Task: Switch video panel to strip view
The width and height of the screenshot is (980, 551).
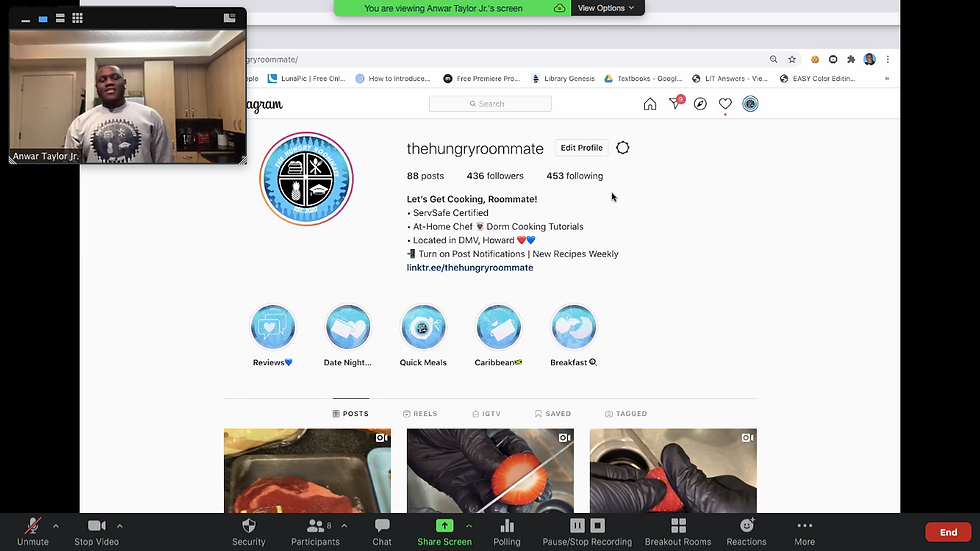Action: pyautogui.click(x=60, y=18)
